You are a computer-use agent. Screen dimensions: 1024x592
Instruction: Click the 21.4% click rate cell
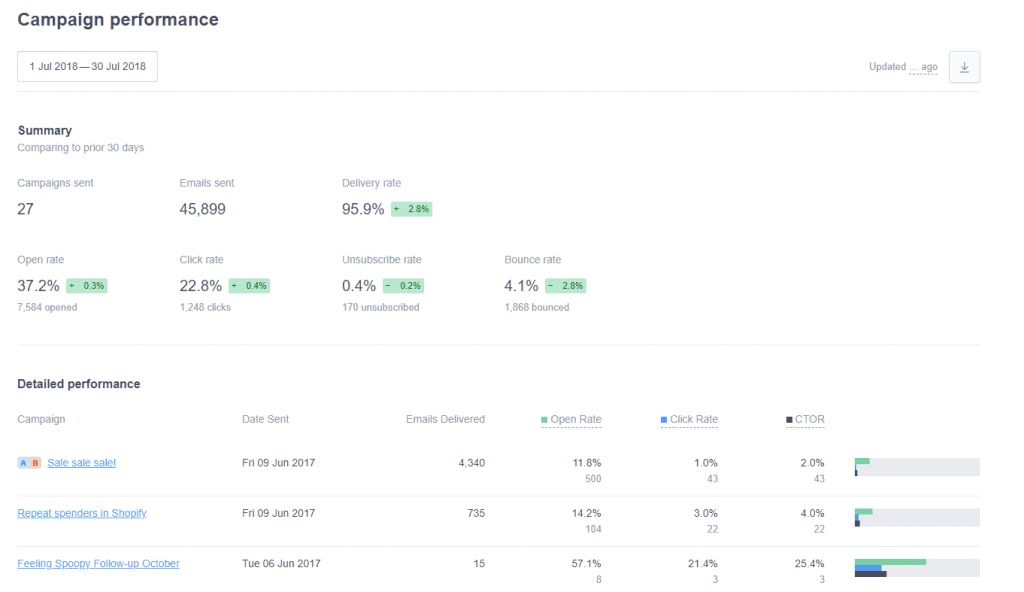point(703,563)
